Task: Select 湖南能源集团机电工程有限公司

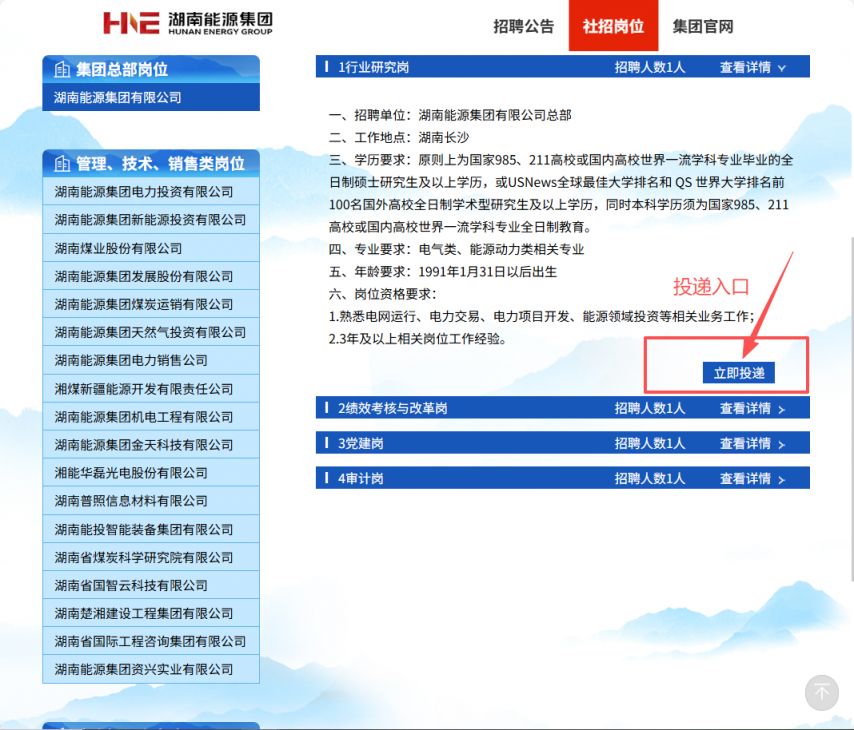Action: coord(151,417)
